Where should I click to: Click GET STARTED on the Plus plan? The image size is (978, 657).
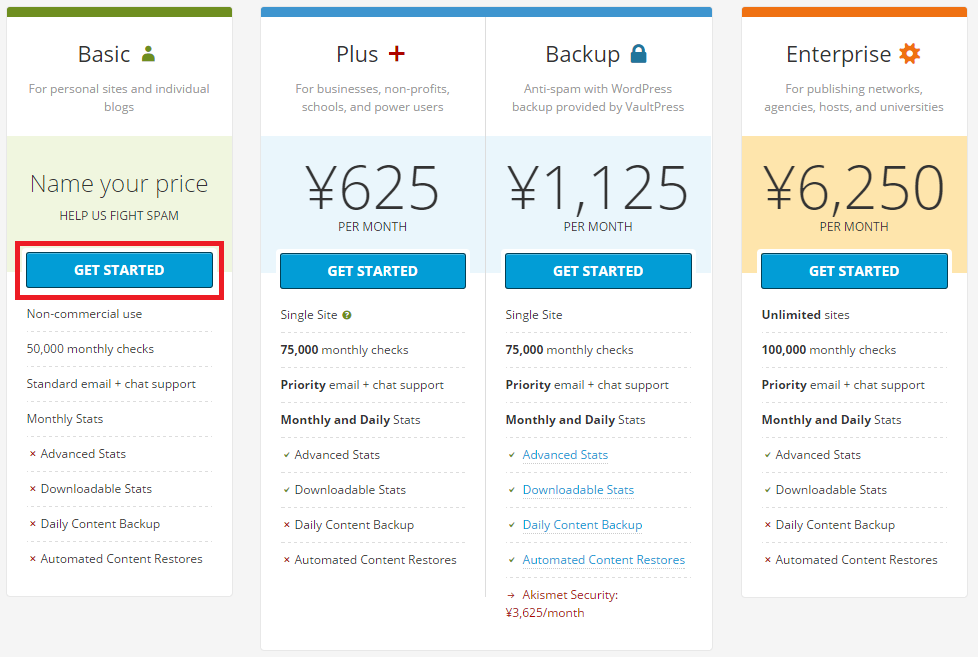click(372, 270)
